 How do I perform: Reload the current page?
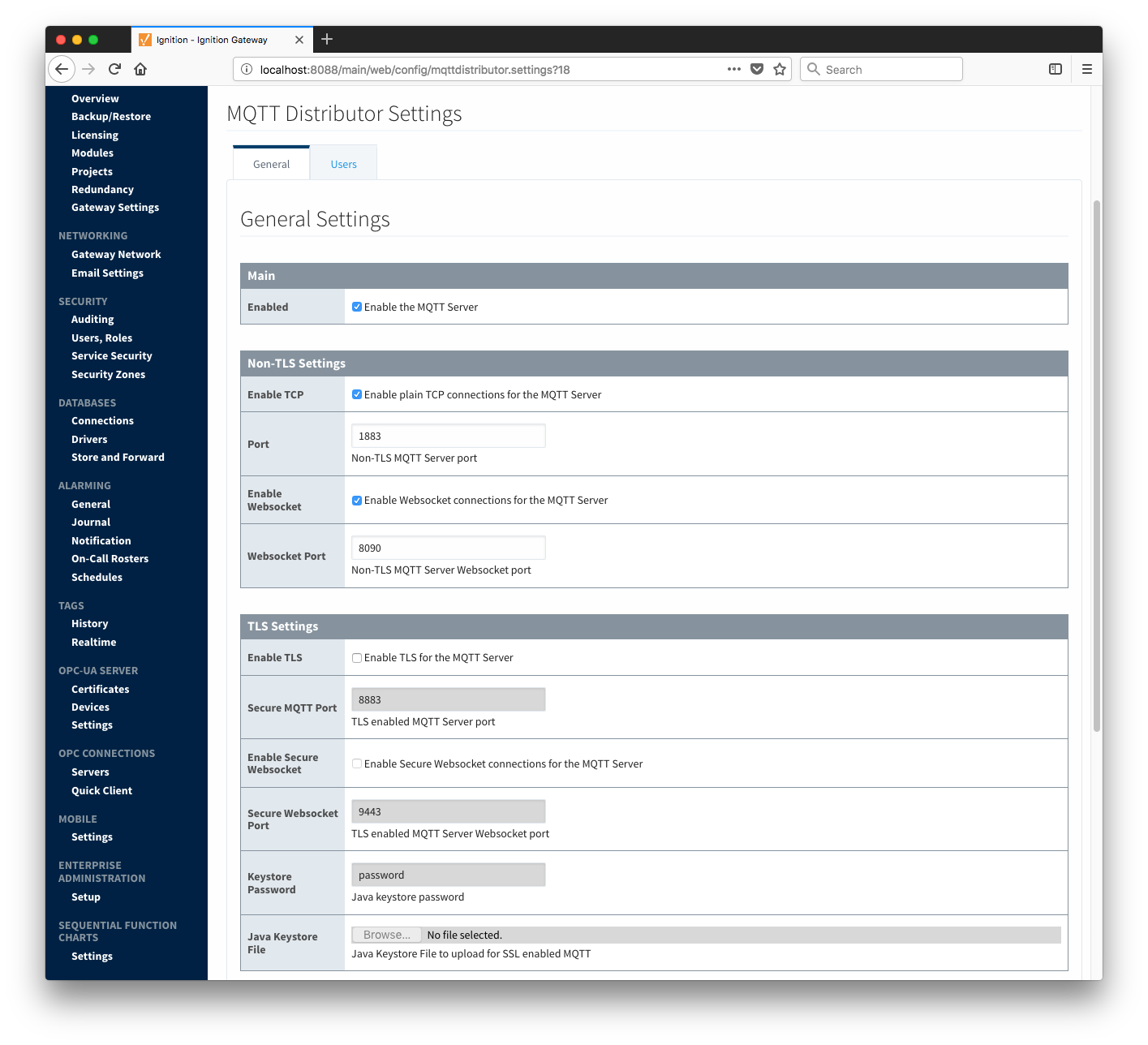pos(114,69)
